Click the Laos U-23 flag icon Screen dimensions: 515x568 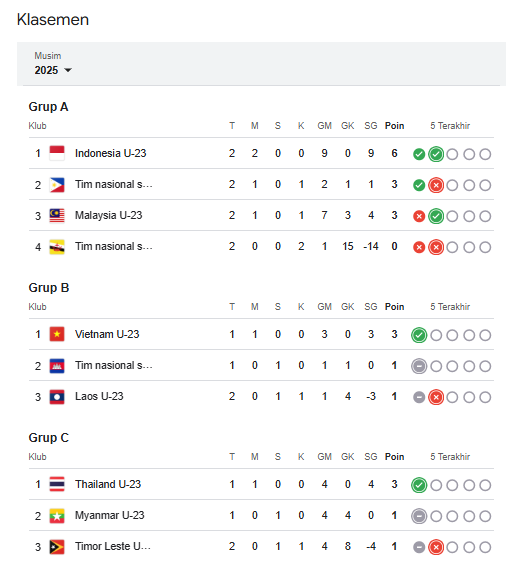[x=57, y=397]
